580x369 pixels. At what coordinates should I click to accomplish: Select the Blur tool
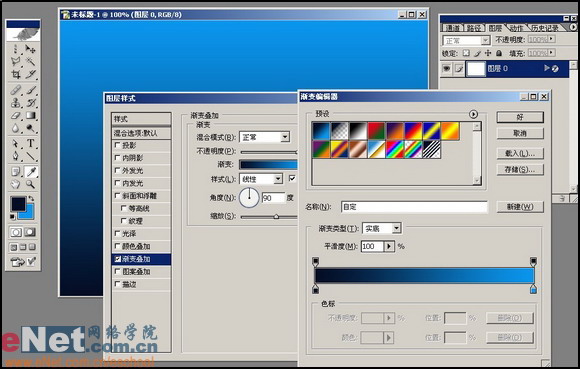pos(16,128)
